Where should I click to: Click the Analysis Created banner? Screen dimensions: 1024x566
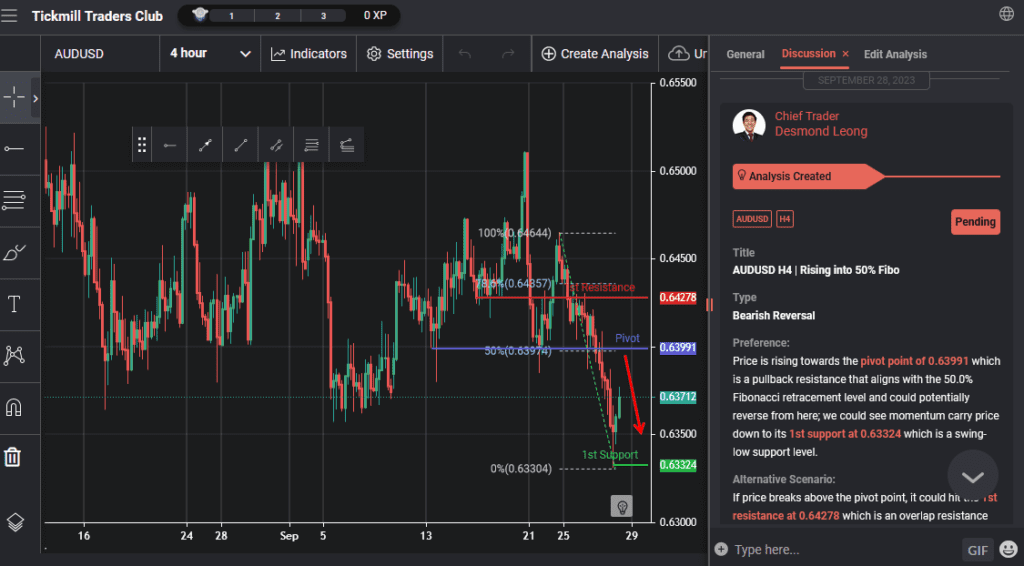tap(808, 176)
